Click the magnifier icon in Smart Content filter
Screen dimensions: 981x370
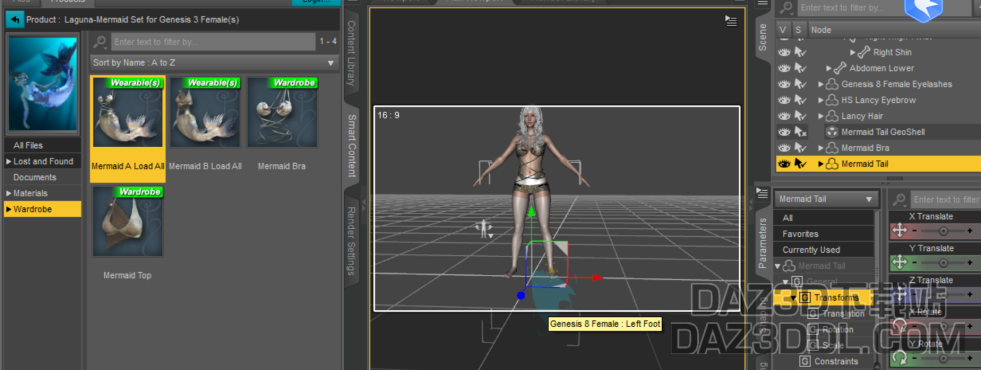coord(99,42)
